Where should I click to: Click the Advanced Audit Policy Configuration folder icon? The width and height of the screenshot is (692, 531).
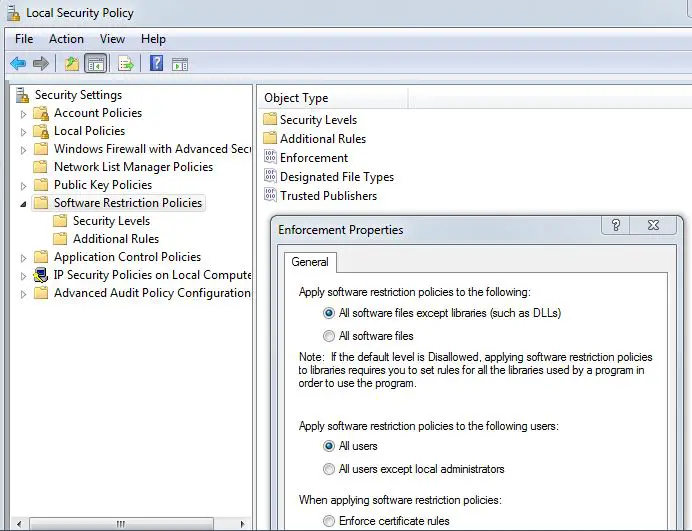(41, 293)
